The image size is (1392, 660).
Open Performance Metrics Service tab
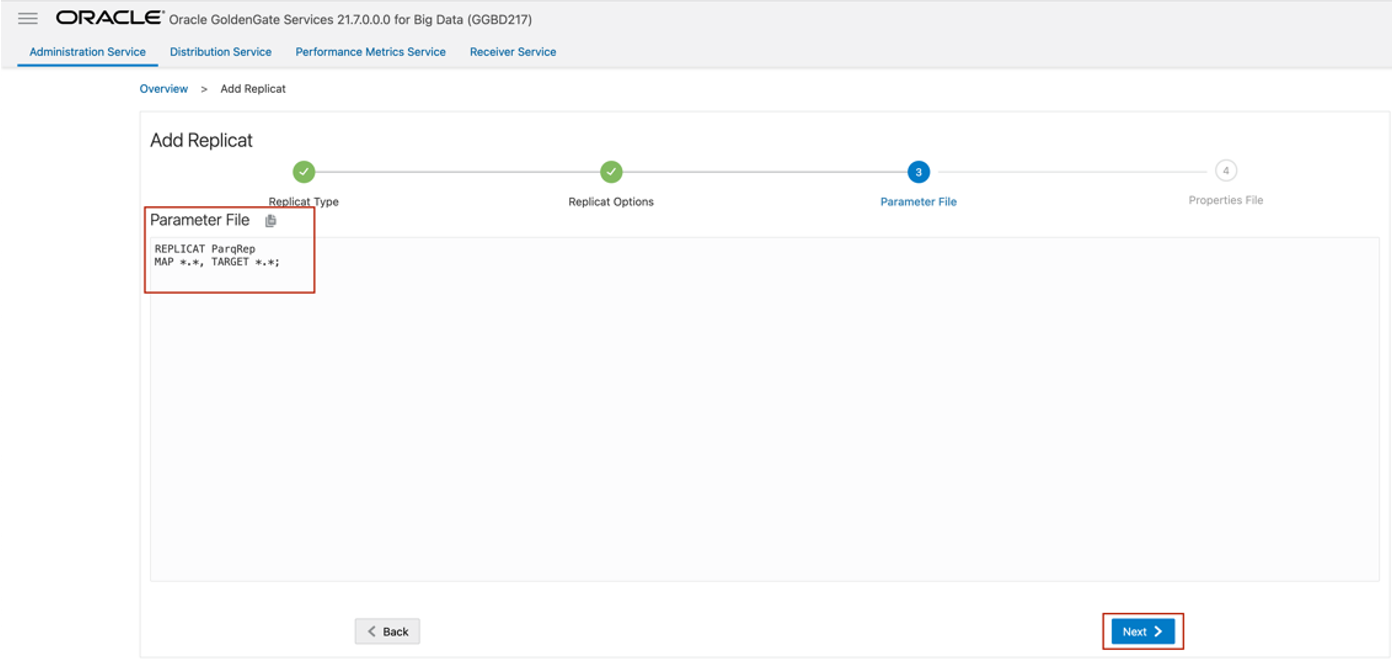371,52
